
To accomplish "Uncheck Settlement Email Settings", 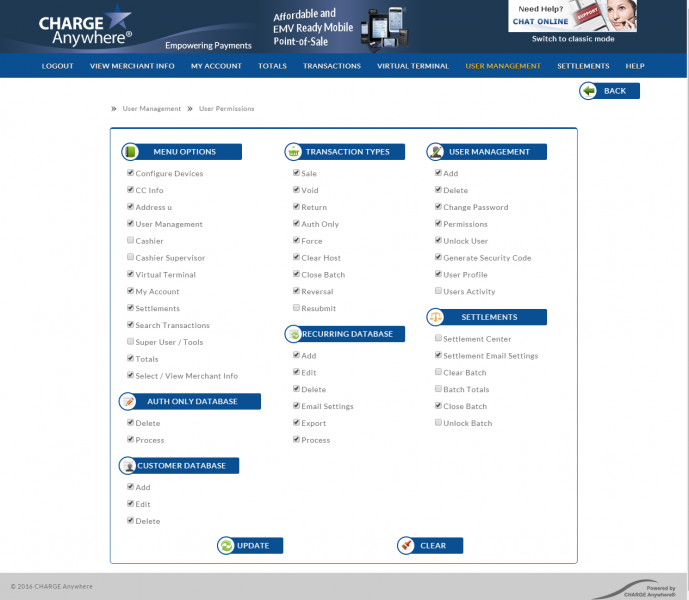I will [439, 355].
